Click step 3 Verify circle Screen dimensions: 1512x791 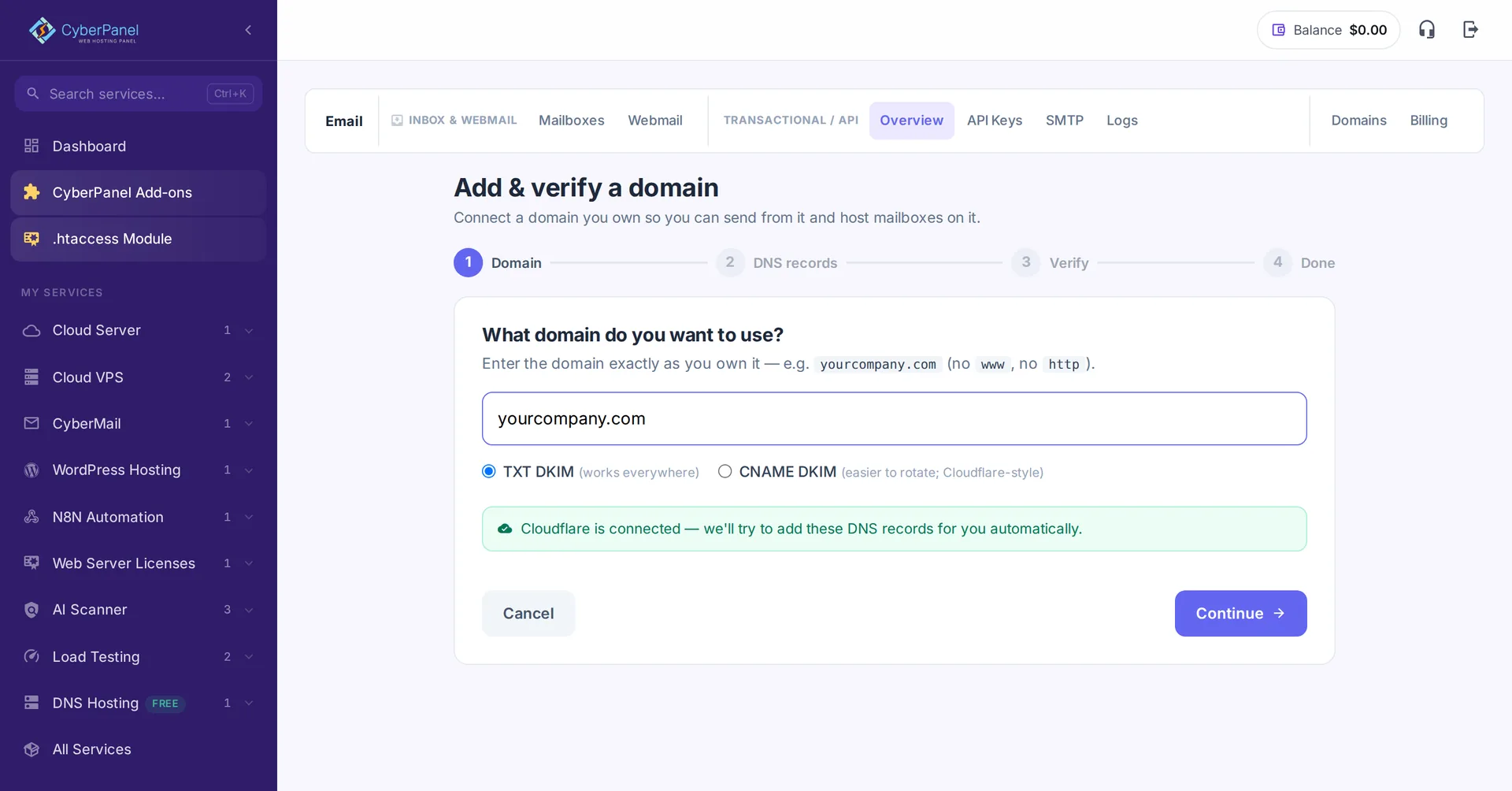(x=1026, y=262)
